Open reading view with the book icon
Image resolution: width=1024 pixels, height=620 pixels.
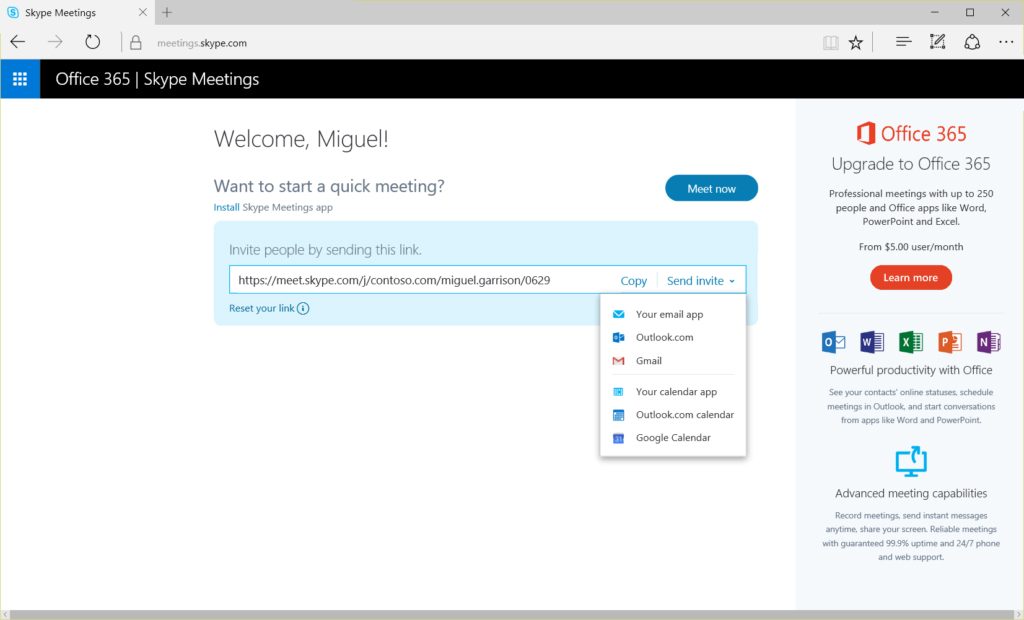tap(830, 42)
